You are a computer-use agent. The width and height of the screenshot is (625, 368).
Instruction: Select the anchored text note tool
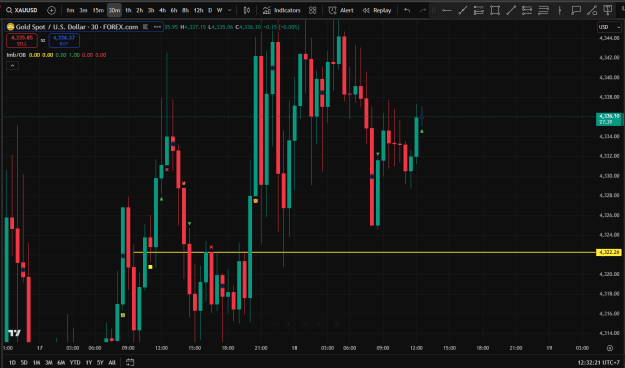(x=608, y=10)
